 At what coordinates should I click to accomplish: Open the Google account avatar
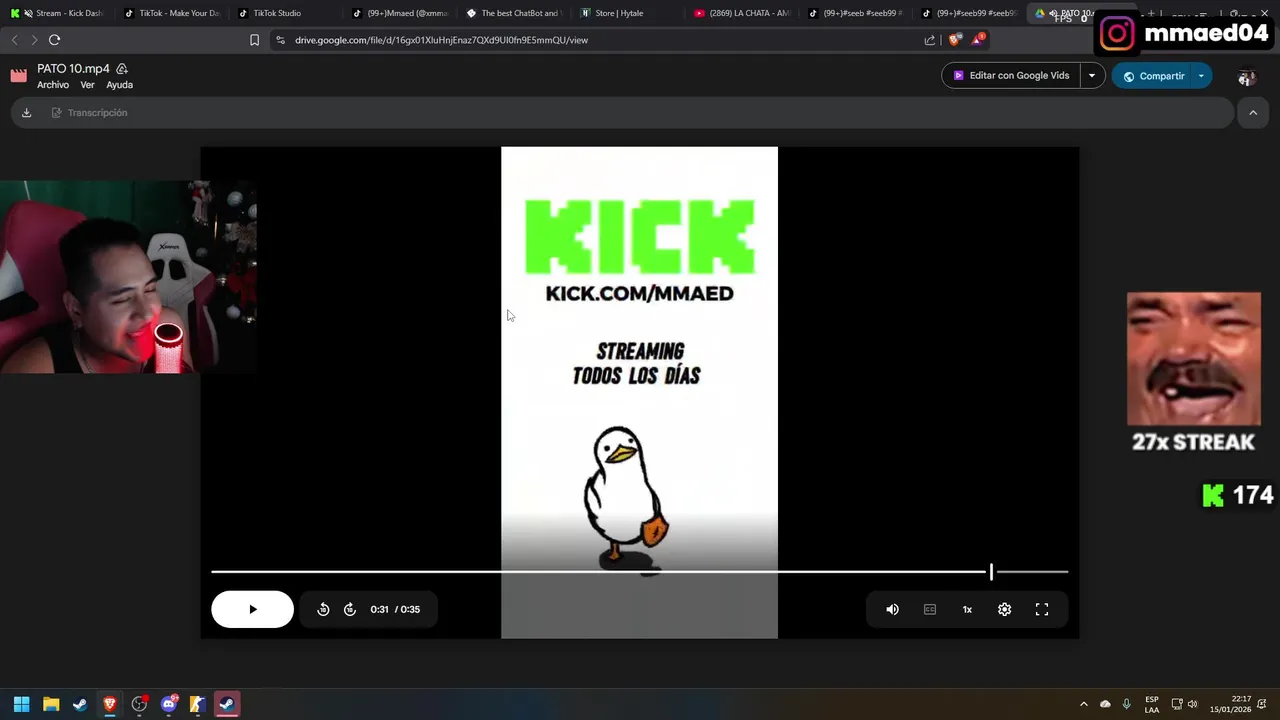coord(1246,77)
